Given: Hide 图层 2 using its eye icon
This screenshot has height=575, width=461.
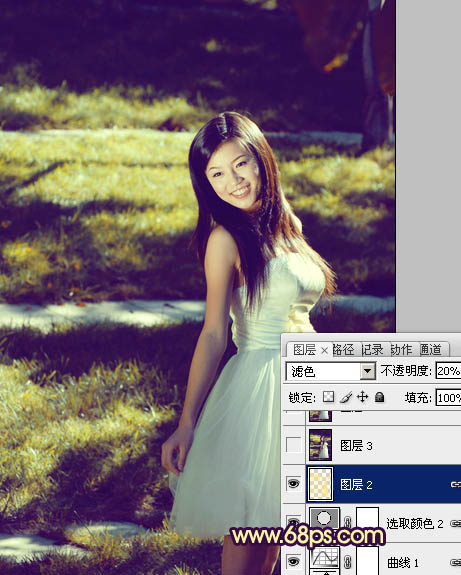Looking at the screenshot, I should tap(293, 484).
